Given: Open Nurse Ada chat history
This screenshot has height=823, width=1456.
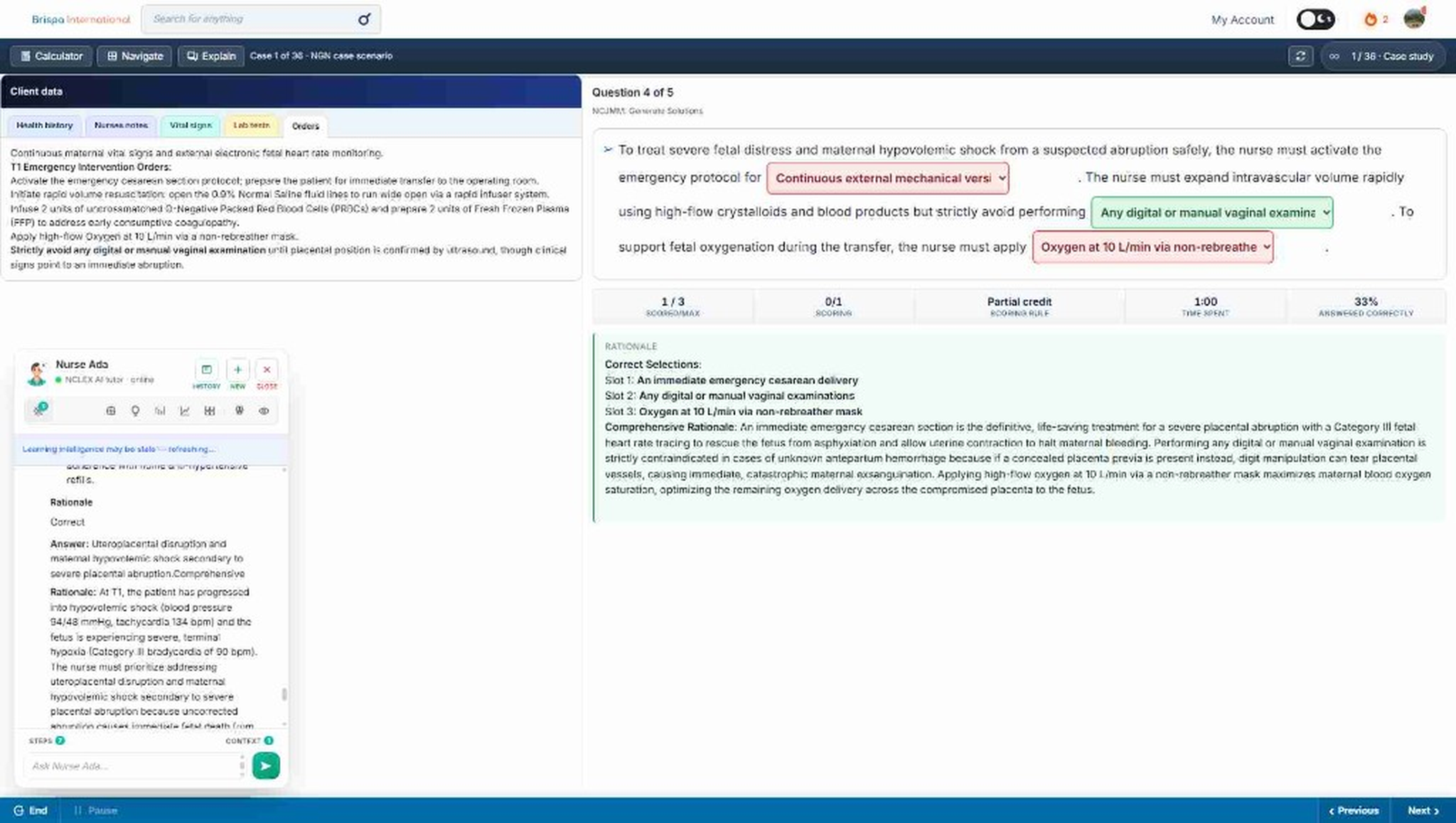Looking at the screenshot, I should 206,374.
